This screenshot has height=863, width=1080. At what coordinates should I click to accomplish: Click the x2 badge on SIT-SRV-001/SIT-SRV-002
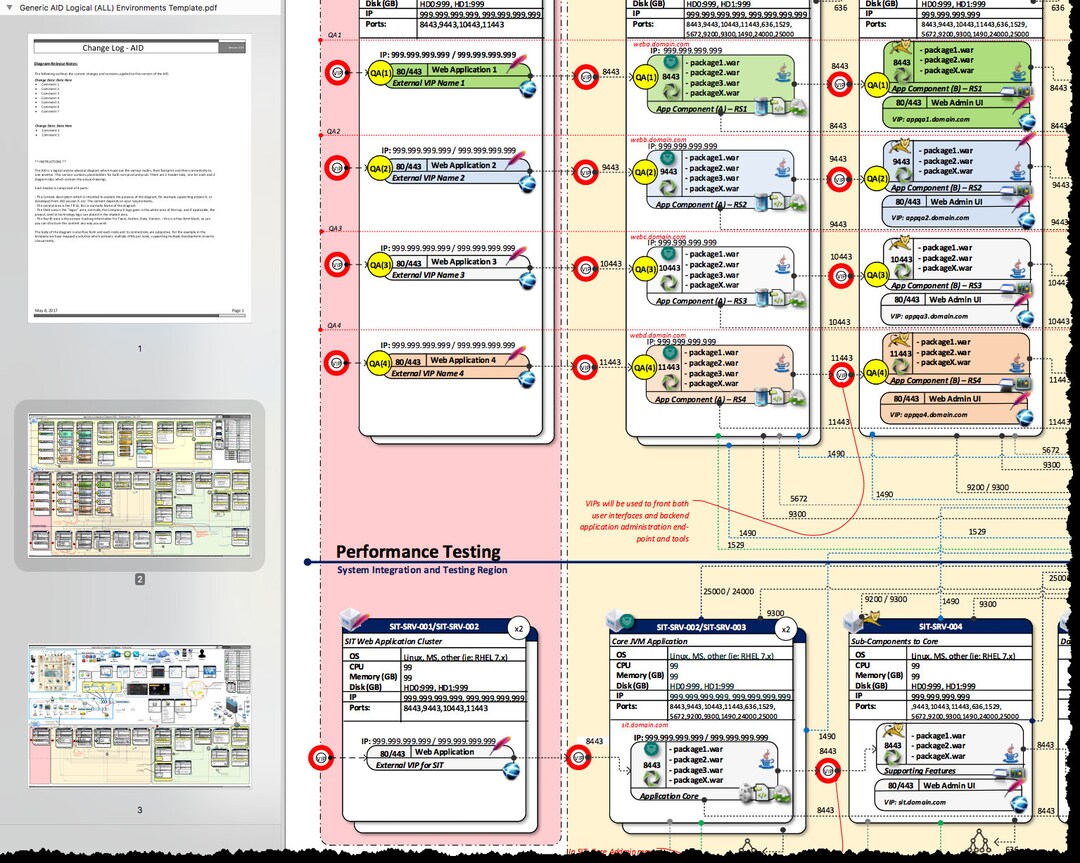[x=519, y=629]
